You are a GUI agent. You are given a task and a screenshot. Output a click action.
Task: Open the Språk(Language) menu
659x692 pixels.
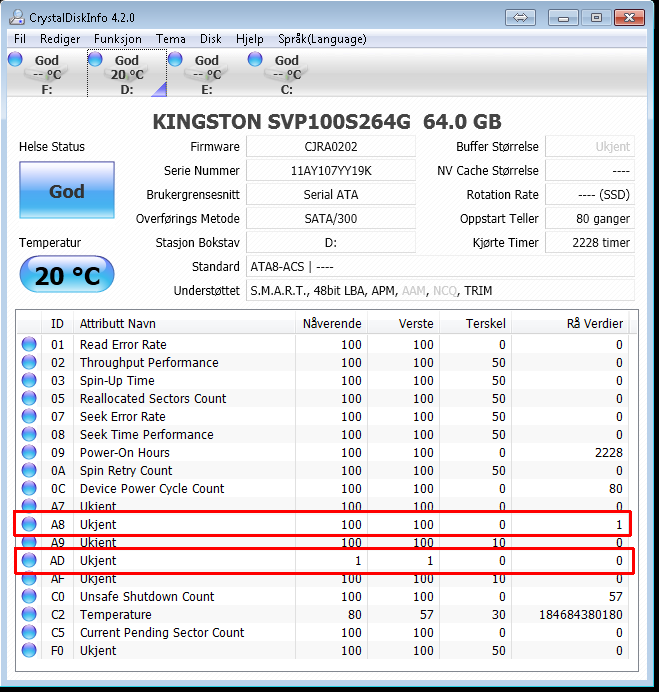pyautogui.click(x=322, y=39)
